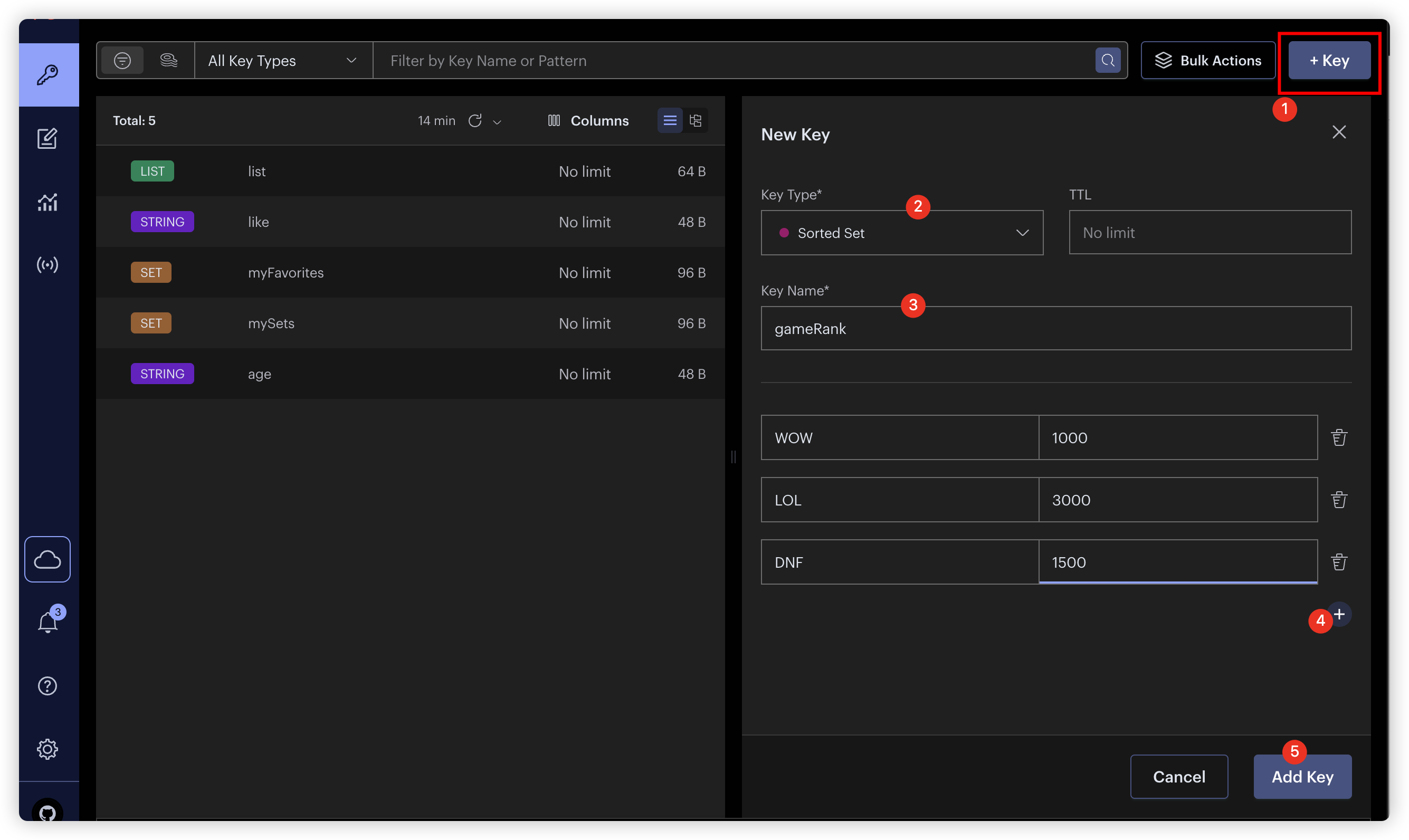Open the help center question icon
1409x840 pixels.
click(47, 686)
